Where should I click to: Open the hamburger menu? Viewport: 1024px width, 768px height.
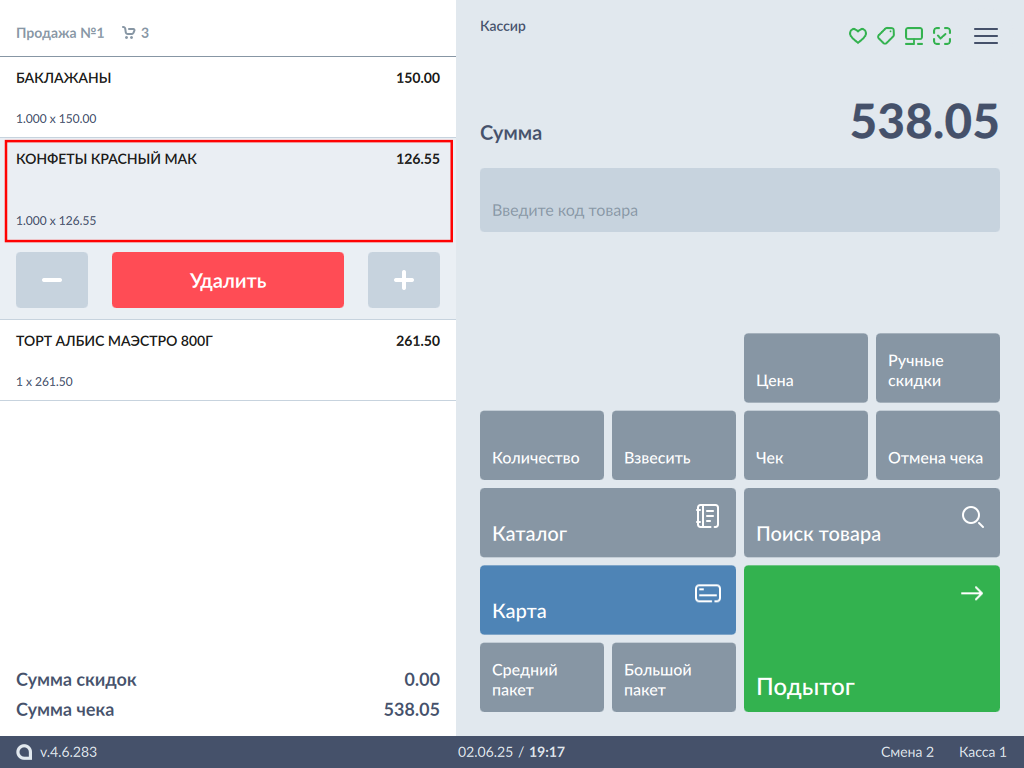click(986, 36)
